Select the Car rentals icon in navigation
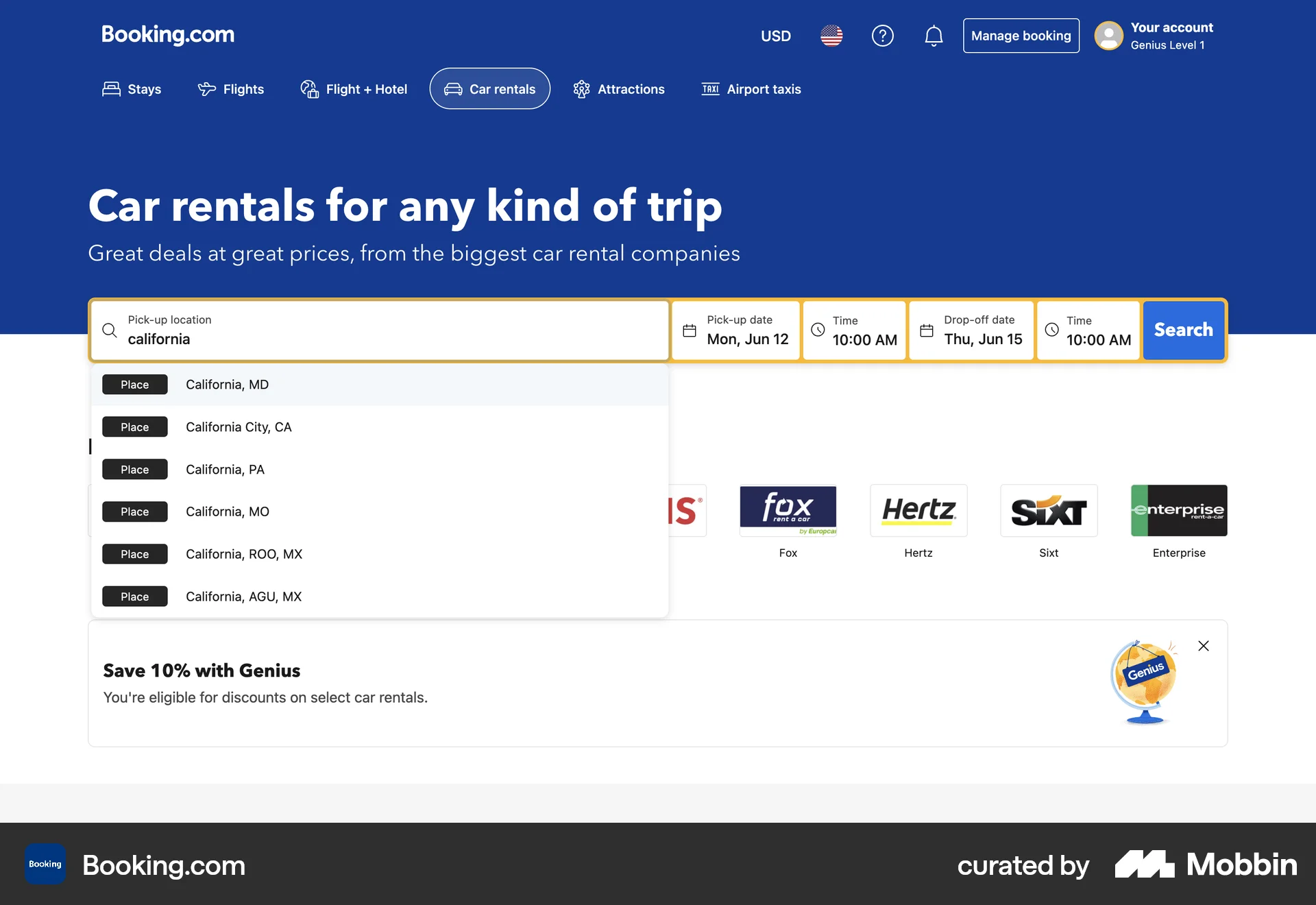This screenshot has width=1316, height=905. (452, 88)
